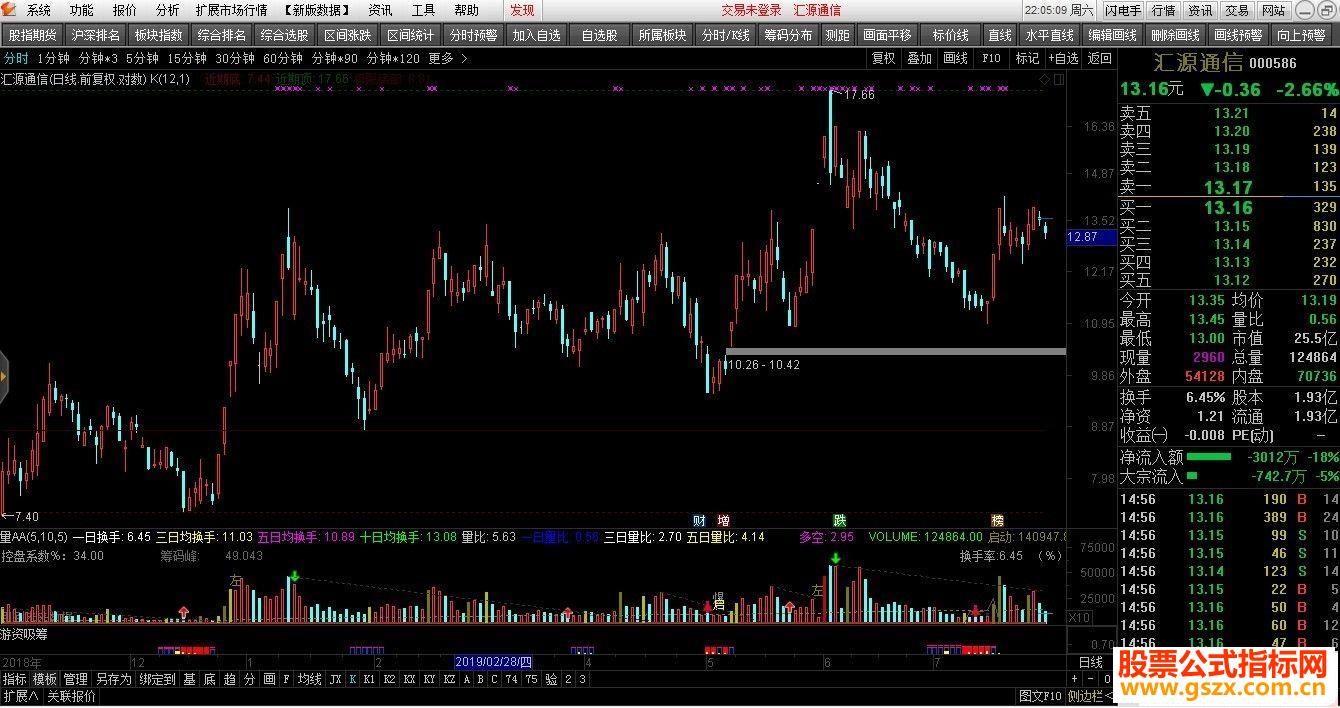The height and width of the screenshot is (708, 1340).
Task: Click the 模板 bottom tab
Action: point(45,679)
